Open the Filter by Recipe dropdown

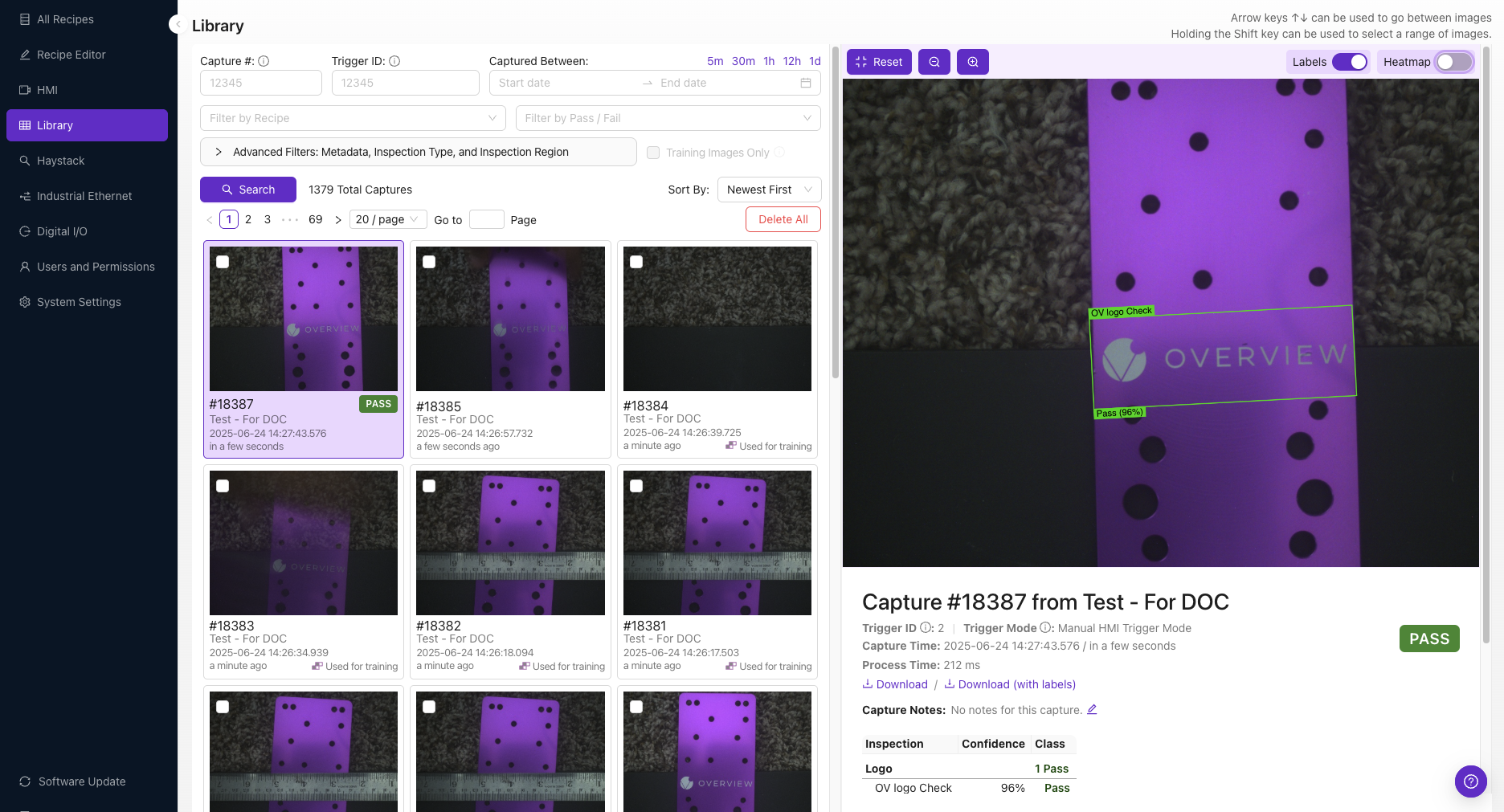[x=353, y=118]
